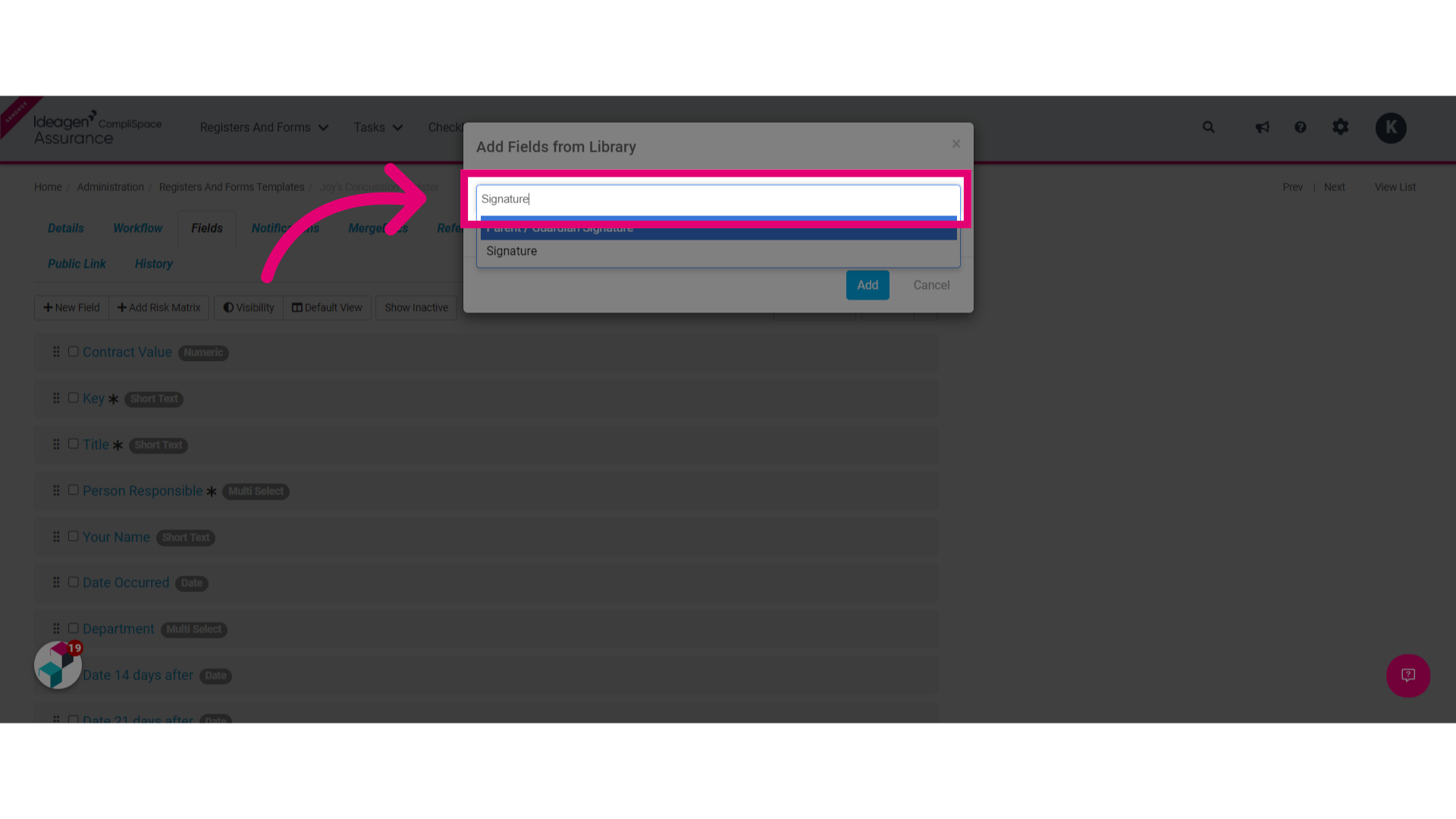Click the View List link
This screenshot has width=1456, height=819.
tap(1395, 187)
